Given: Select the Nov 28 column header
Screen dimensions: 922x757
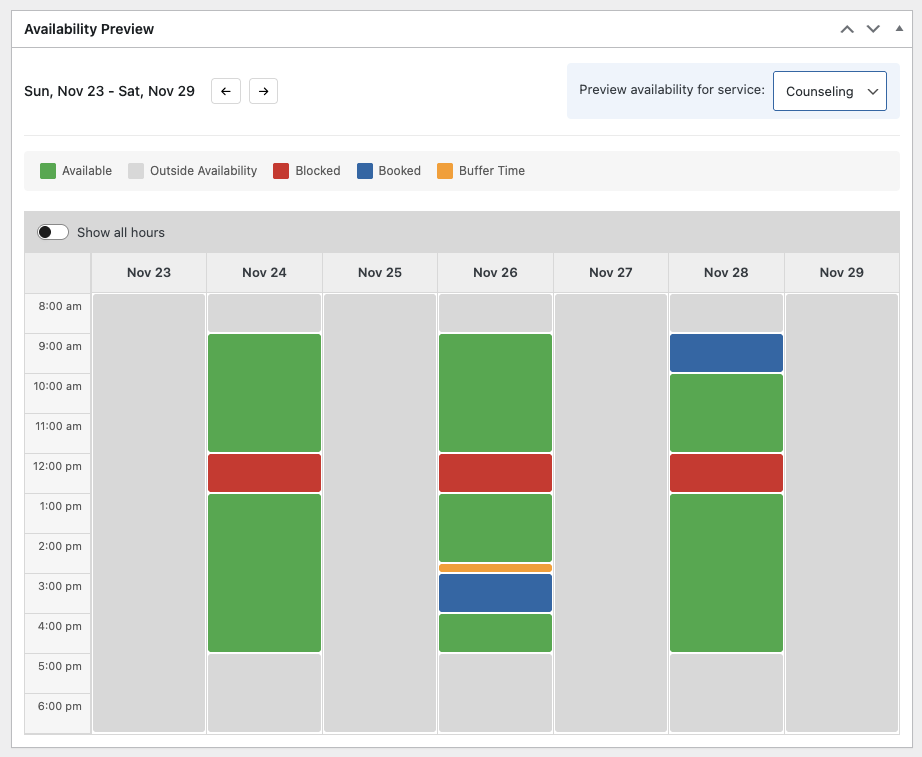Looking at the screenshot, I should pos(726,272).
